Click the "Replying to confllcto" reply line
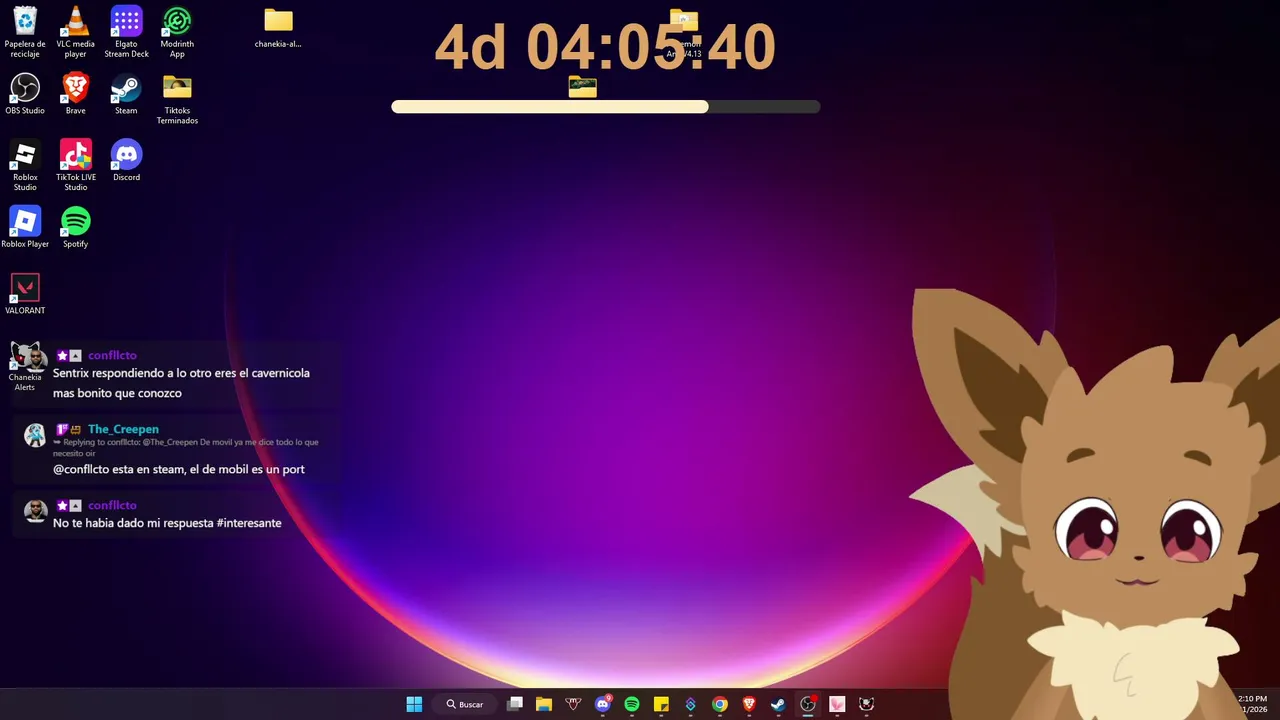This screenshot has height=720, width=1280. 186,447
